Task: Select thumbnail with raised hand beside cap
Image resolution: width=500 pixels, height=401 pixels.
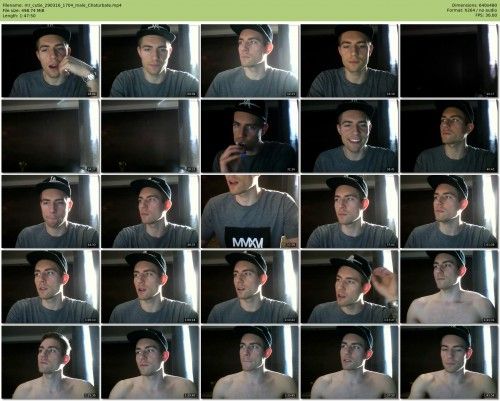Action: pyautogui.click(x=349, y=287)
